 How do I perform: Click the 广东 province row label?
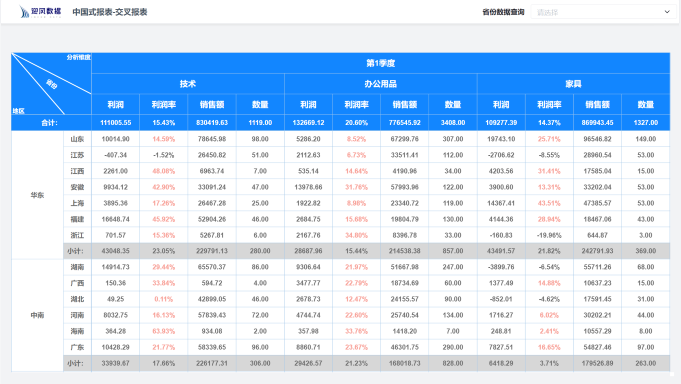pyautogui.click(x=77, y=347)
